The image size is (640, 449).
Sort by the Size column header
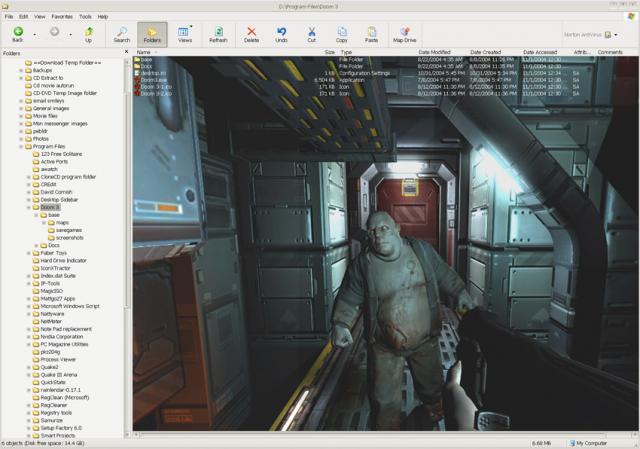[x=329, y=52]
